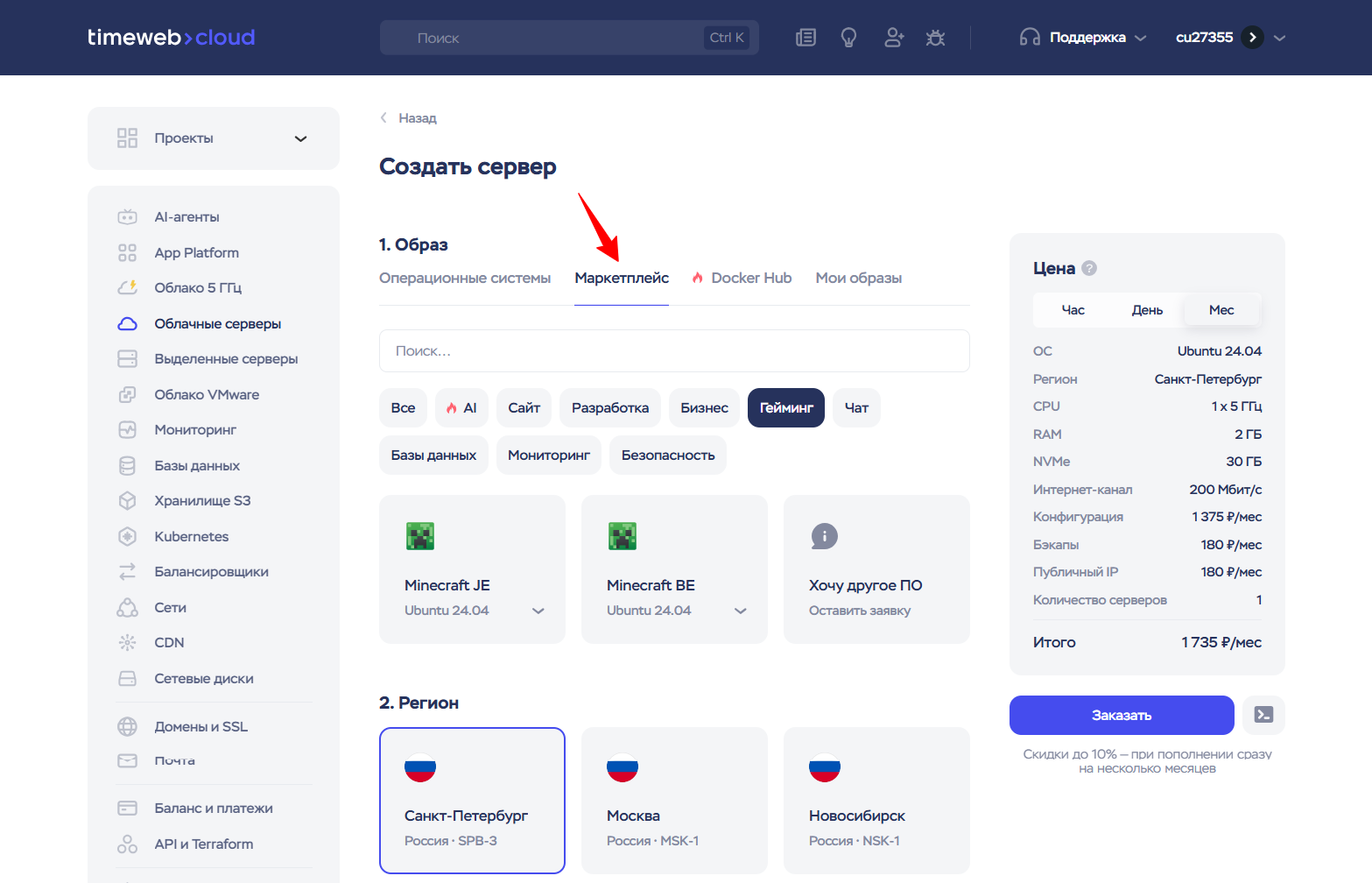Go back via the Назад link

click(408, 117)
